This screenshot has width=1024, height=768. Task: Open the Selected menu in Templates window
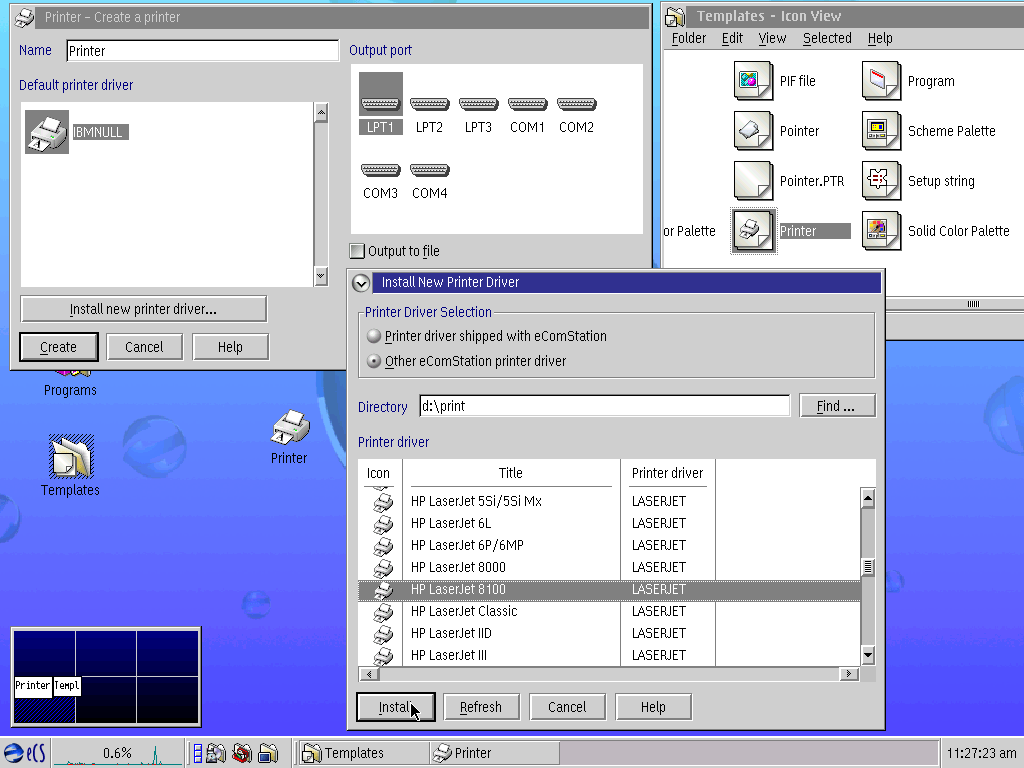click(x=827, y=38)
